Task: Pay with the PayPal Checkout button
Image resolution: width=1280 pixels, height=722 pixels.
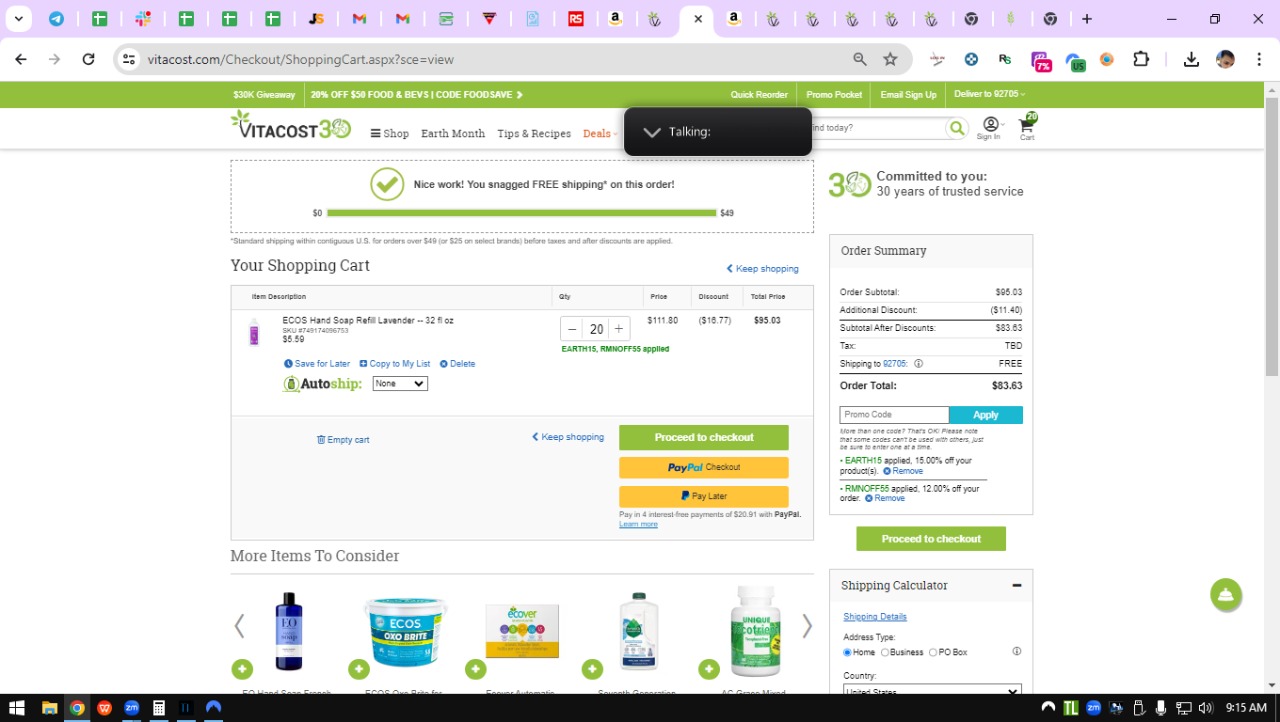Action: click(x=704, y=467)
